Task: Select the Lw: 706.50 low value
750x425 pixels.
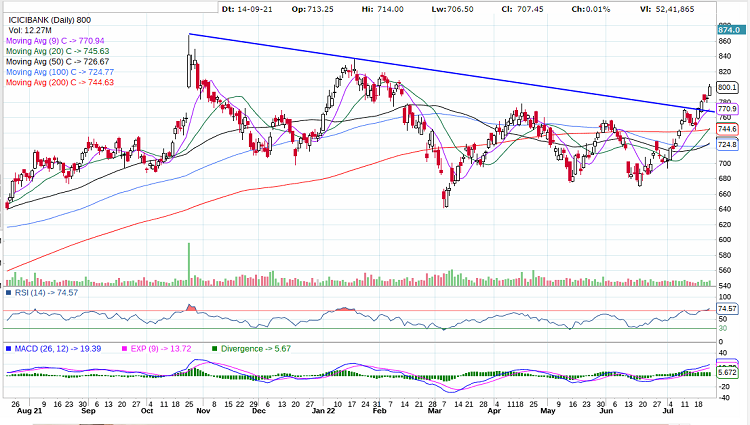Action: tap(452, 9)
